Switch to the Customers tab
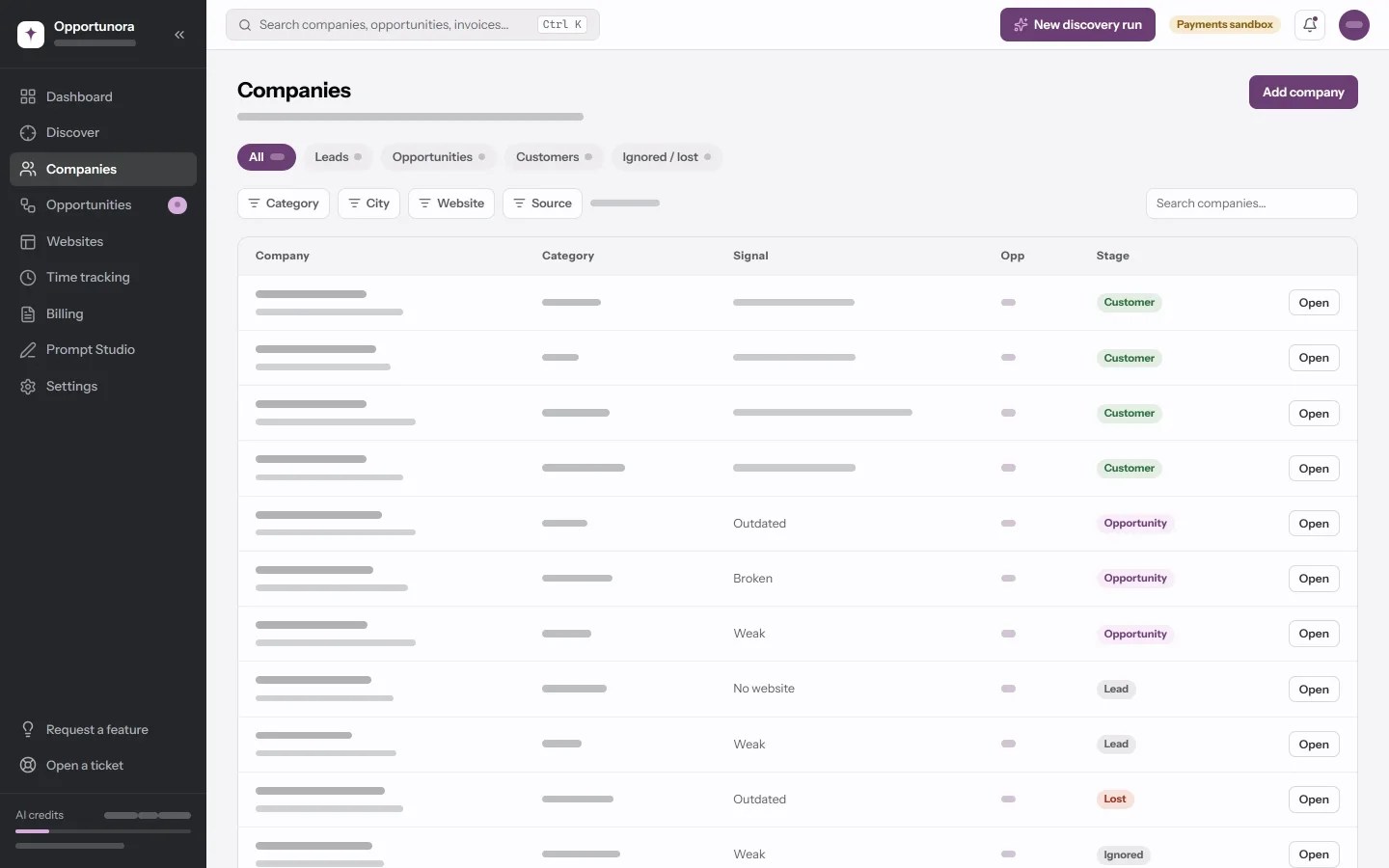The width and height of the screenshot is (1389, 868). (554, 157)
